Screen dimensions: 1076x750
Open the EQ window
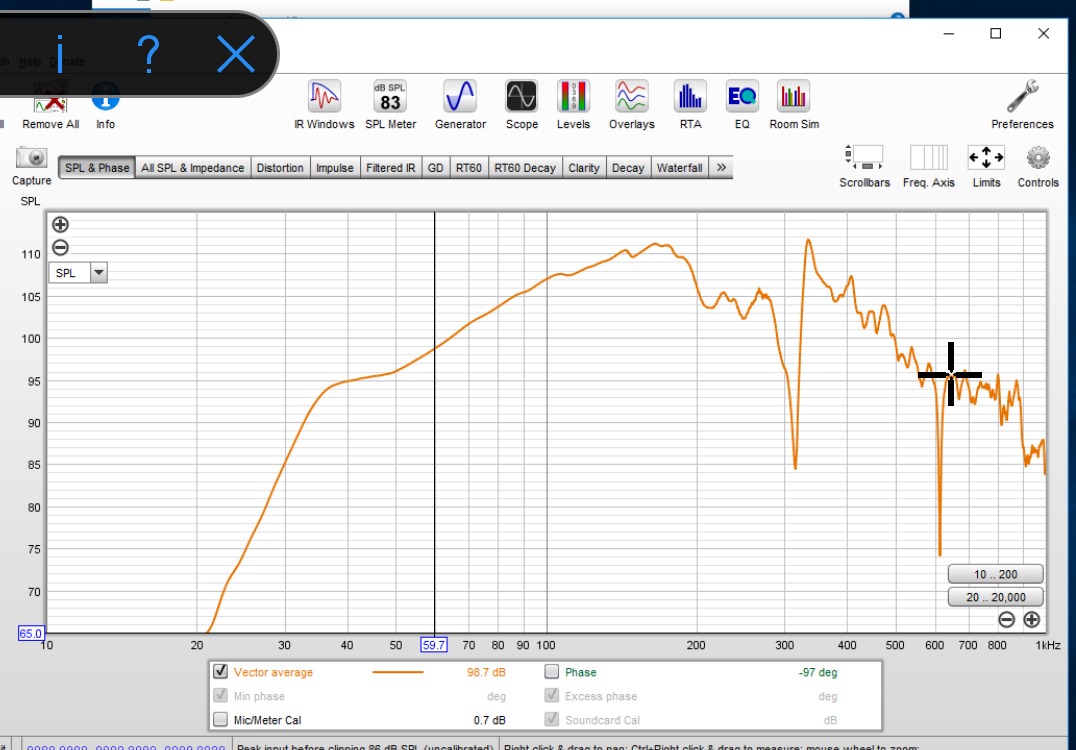[x=742, y=104]
